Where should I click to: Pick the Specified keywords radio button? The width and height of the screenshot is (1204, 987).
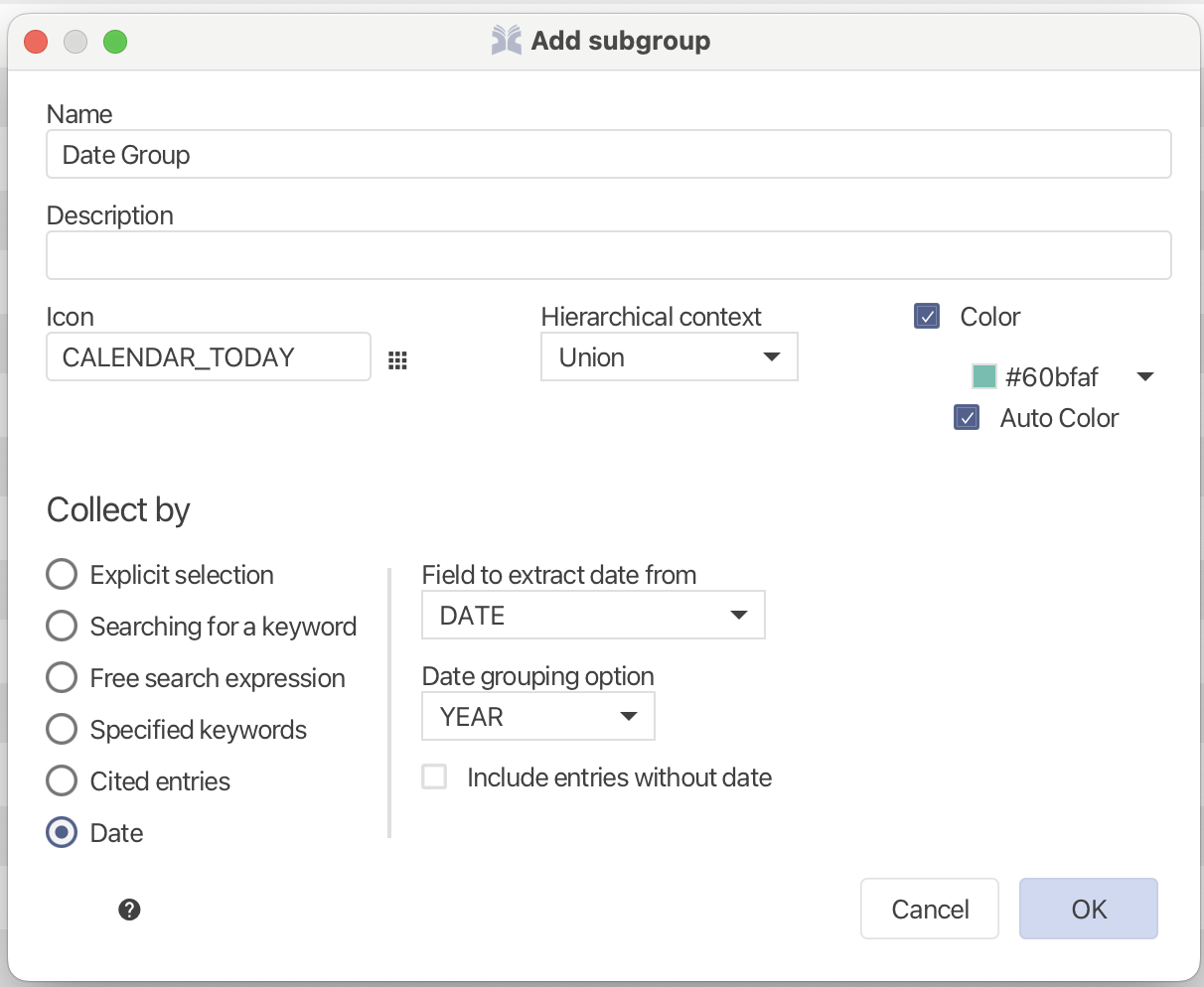coord(62,729)
